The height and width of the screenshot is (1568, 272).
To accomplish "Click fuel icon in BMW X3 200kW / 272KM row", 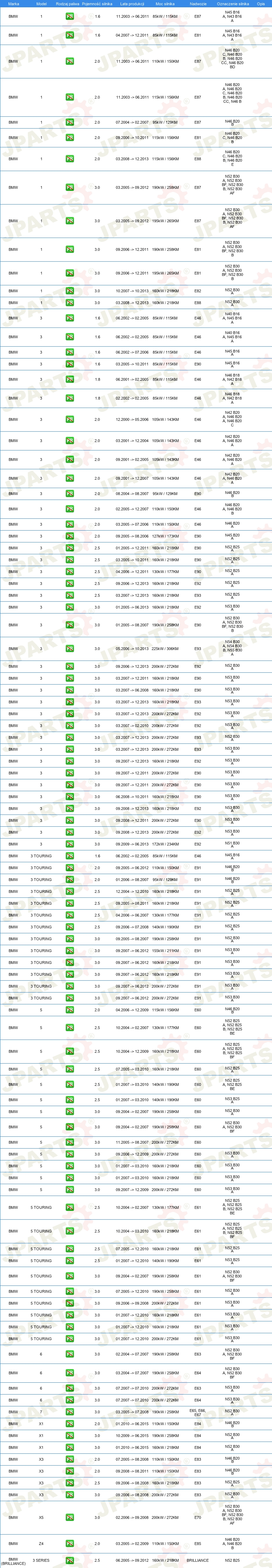I will pos(70,1495).
